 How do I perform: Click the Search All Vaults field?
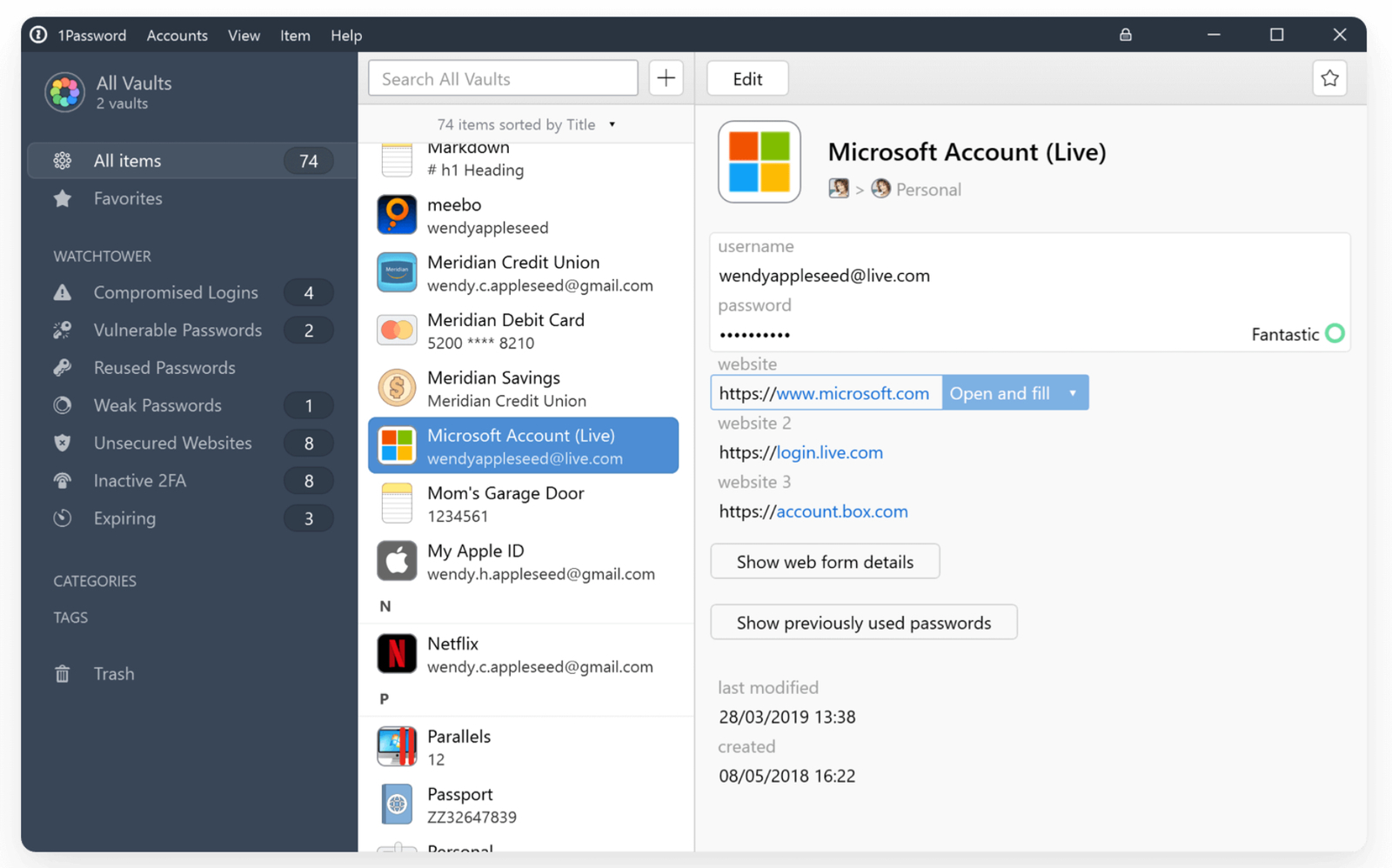tap(503, 79)
